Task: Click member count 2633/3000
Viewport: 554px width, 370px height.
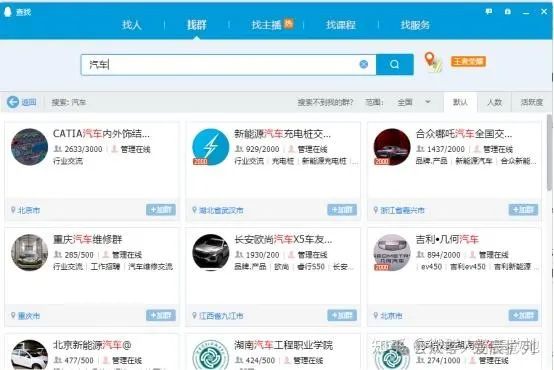Action: tap(83, 149)
